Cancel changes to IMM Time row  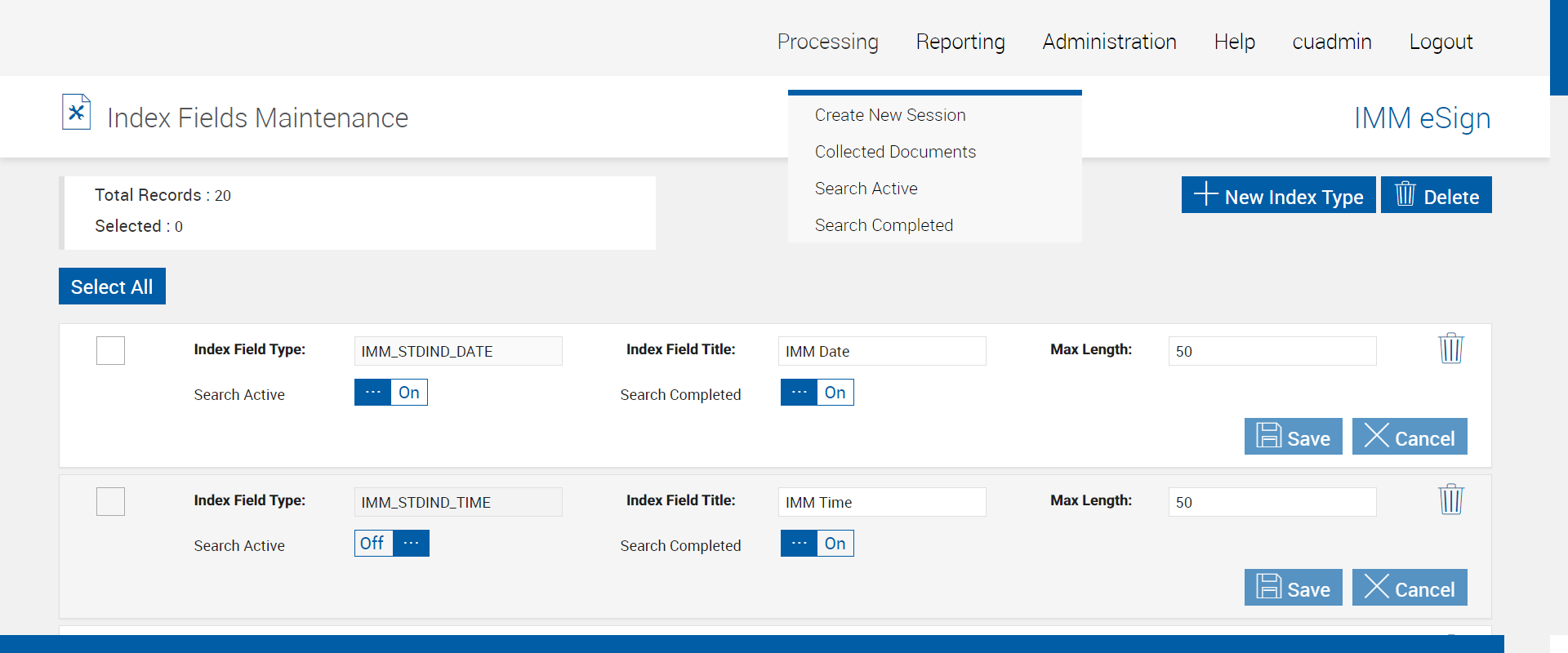(1409, 588)
